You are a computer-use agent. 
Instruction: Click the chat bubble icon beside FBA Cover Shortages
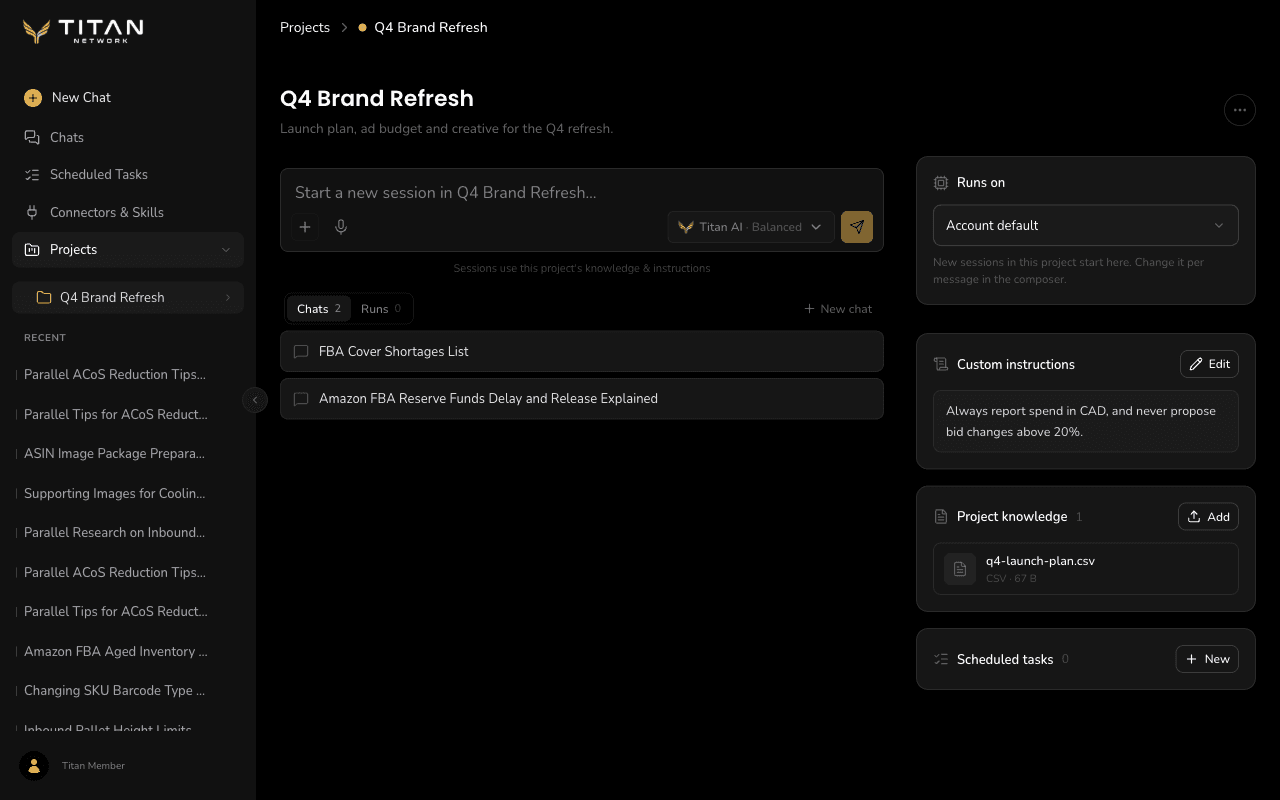click(301, 351)
